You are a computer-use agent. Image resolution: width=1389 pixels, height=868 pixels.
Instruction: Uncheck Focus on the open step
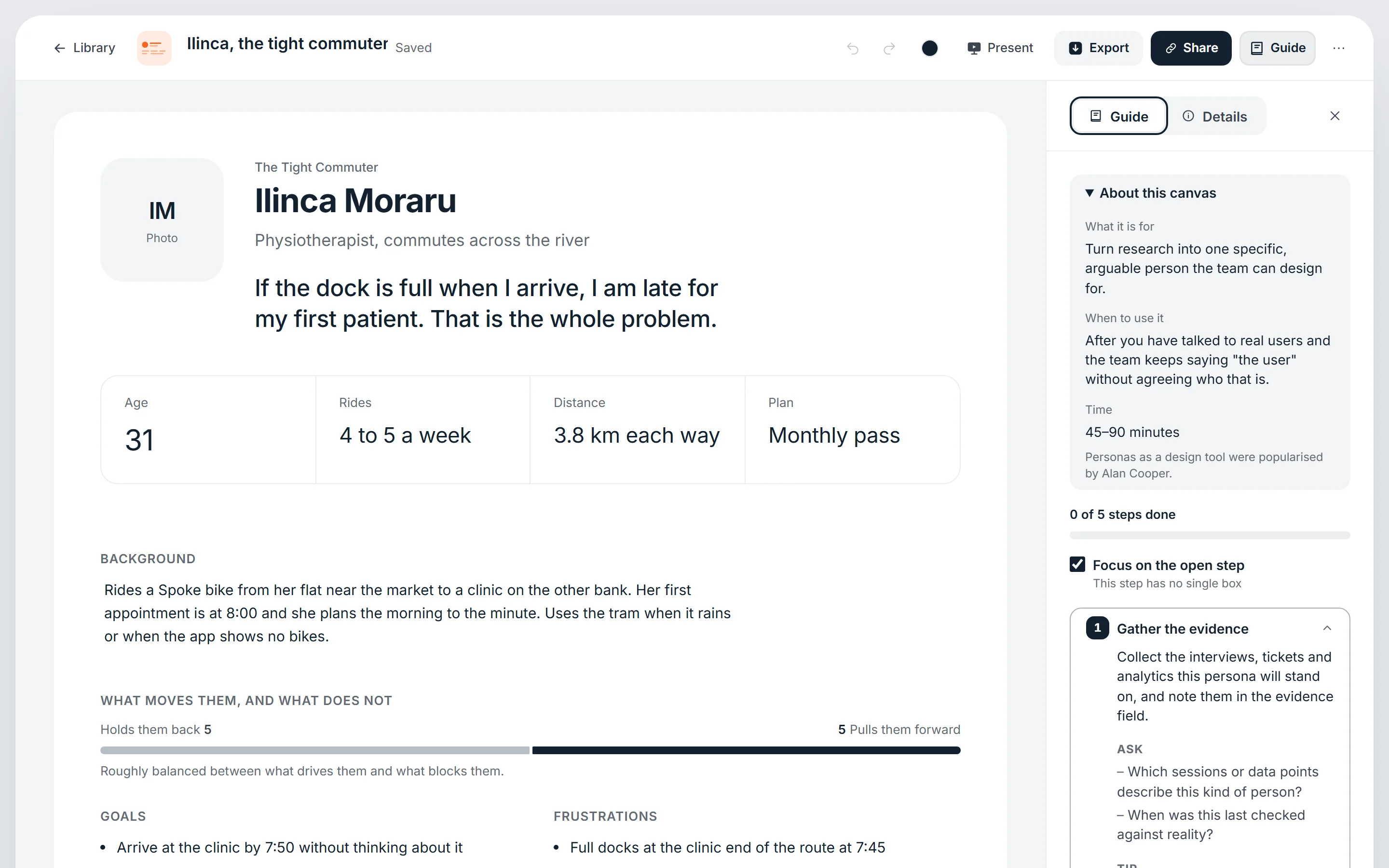[1077, 564]
